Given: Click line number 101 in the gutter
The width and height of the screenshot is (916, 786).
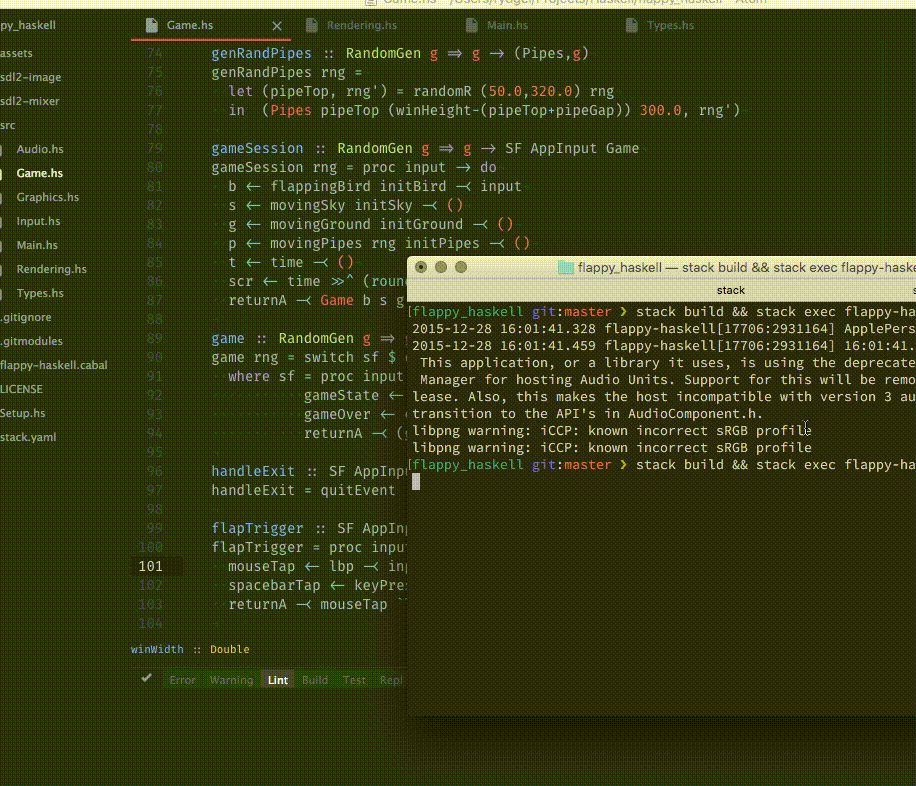Looking at the screenshot, I should click(151, 566).
